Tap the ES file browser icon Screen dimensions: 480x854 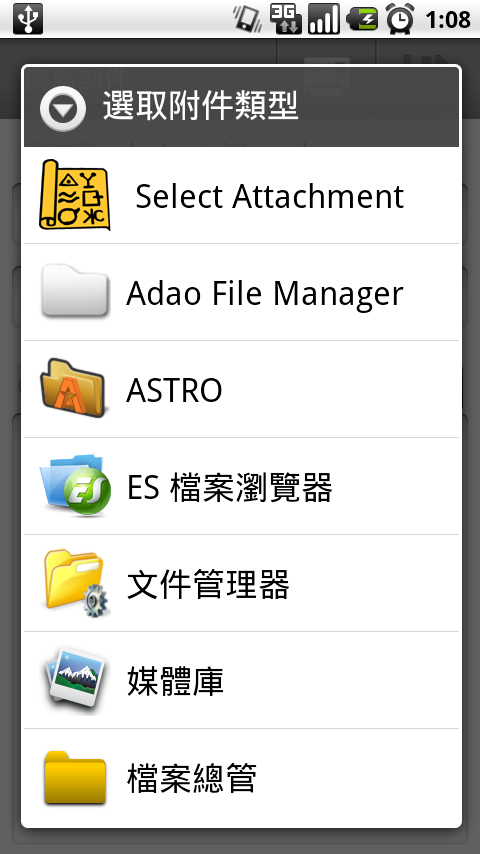(x=75, y=486)
